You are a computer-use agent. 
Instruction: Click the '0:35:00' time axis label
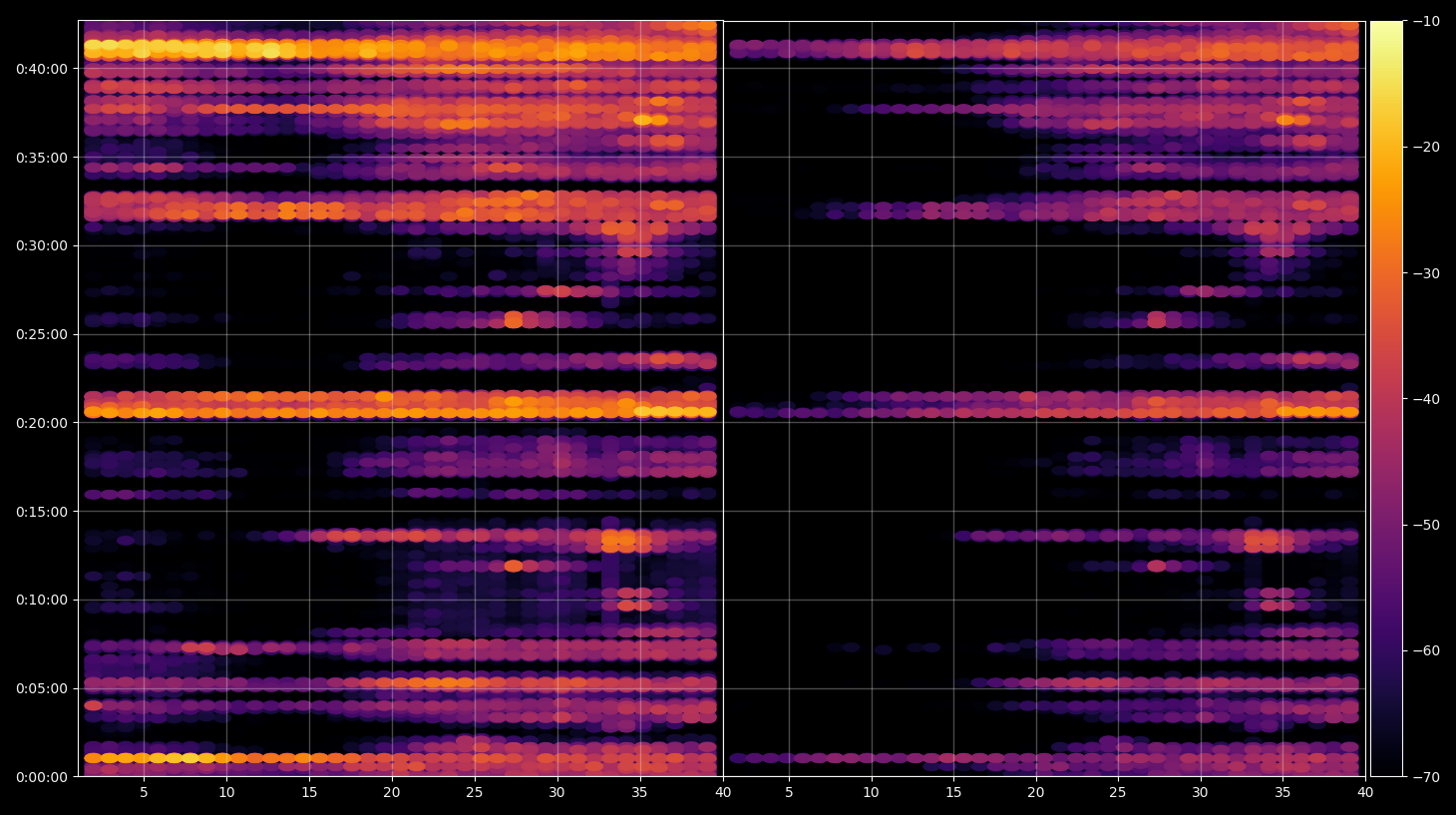click(x=41, y=158)
